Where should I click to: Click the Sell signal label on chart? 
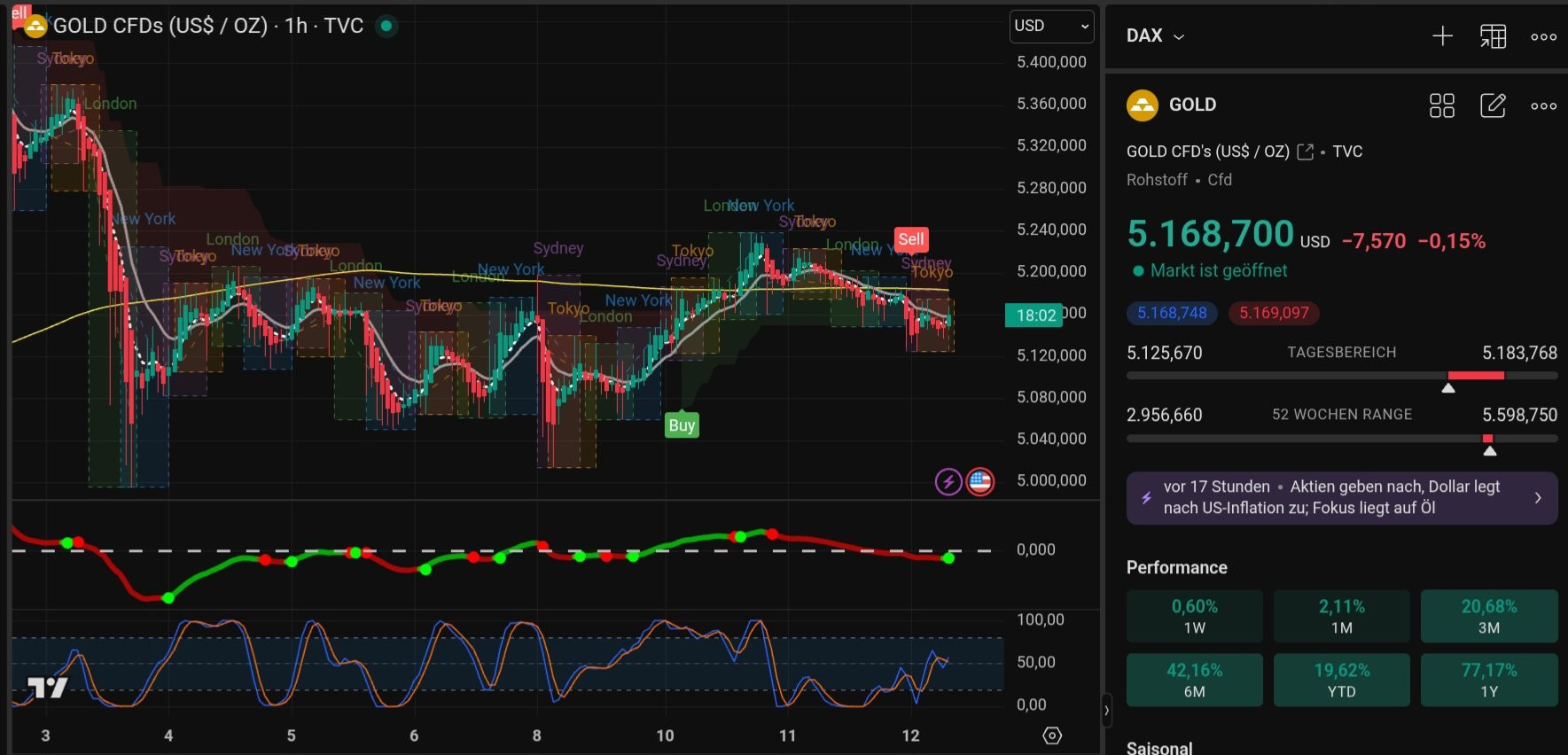[x=911, y=239]
